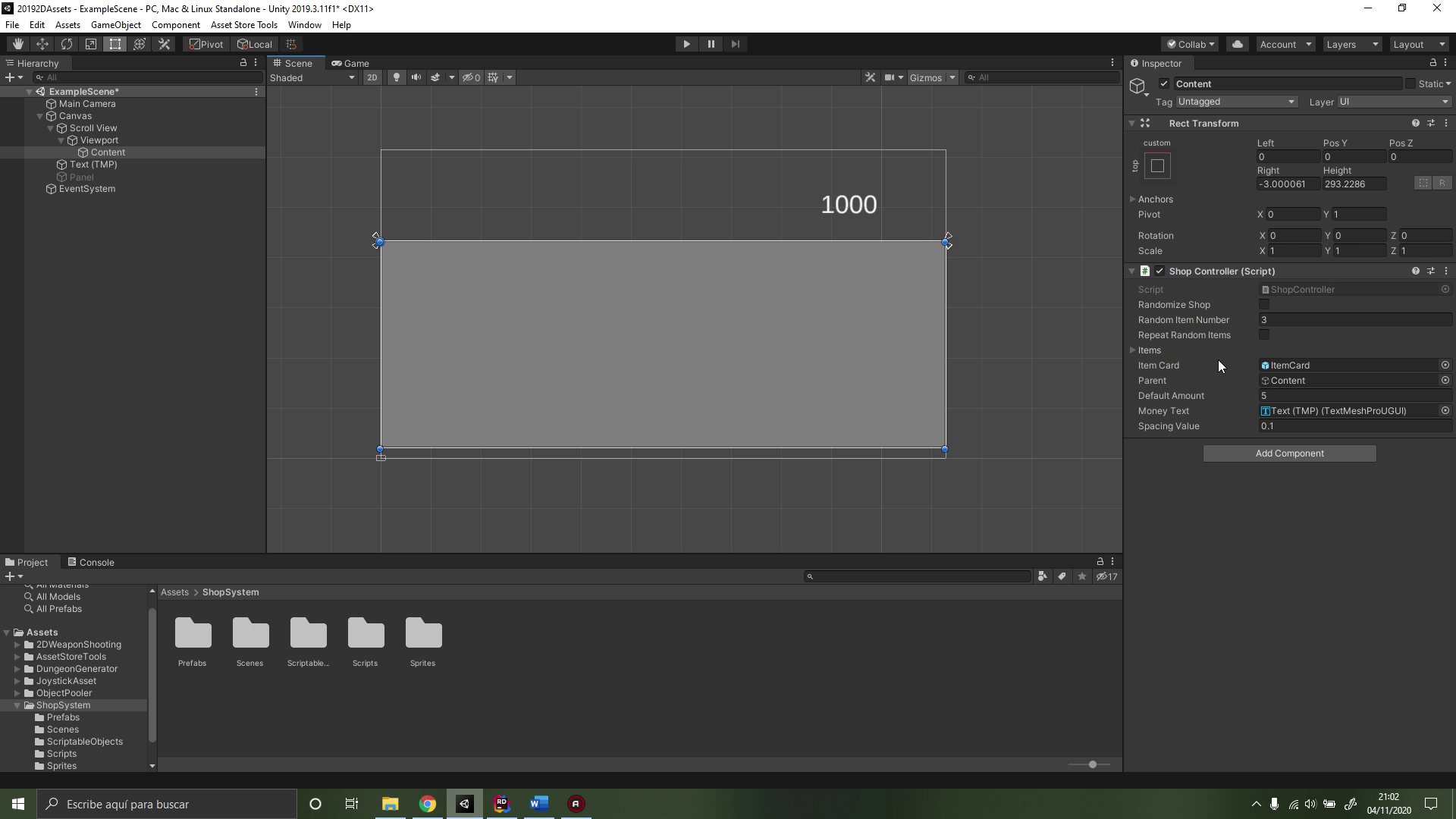Open Window menu
The height and width of the screenshot is (819, 1456).
[x=304, y=25]
